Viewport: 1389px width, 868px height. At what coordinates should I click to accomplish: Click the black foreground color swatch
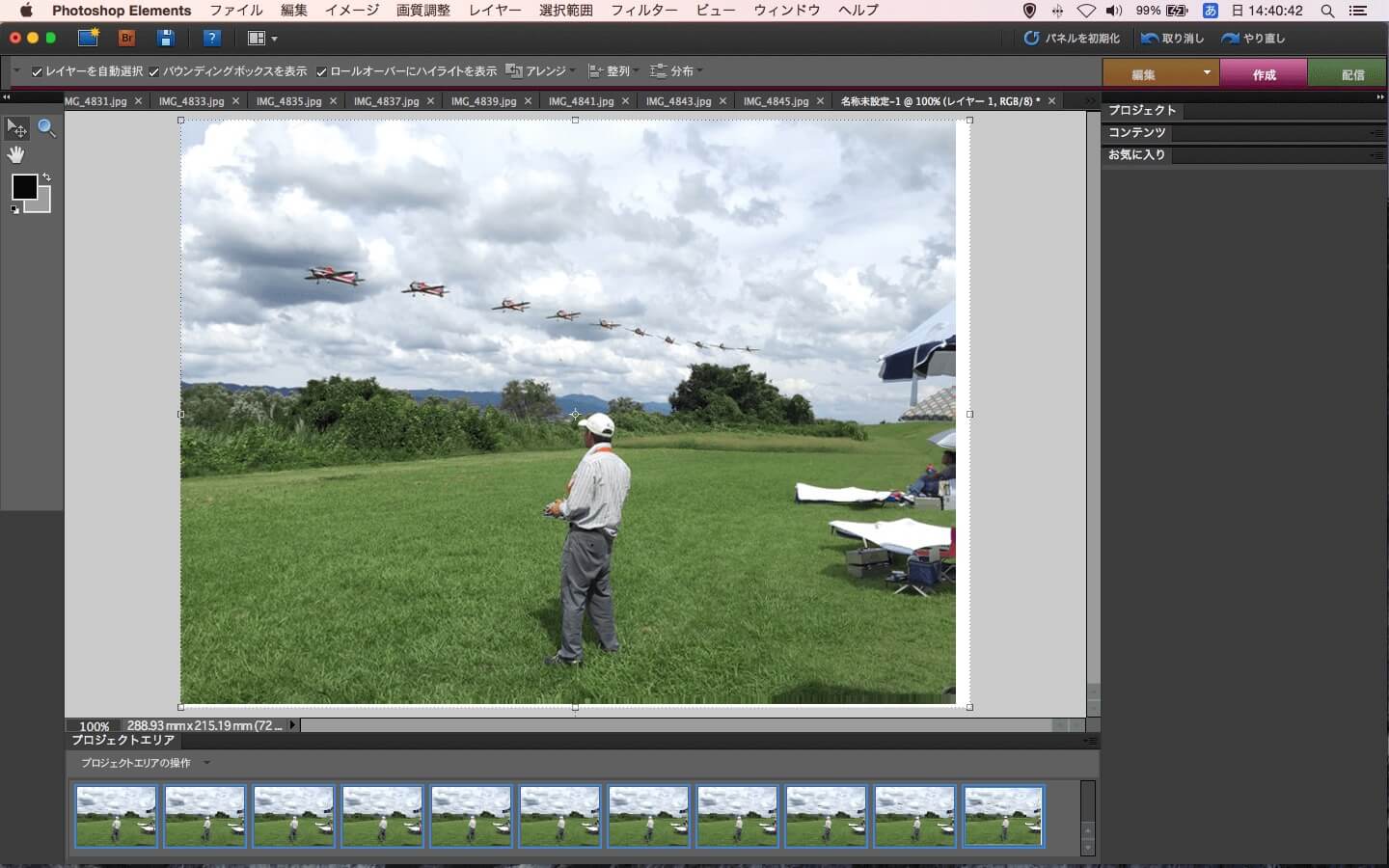pos(23,186)
